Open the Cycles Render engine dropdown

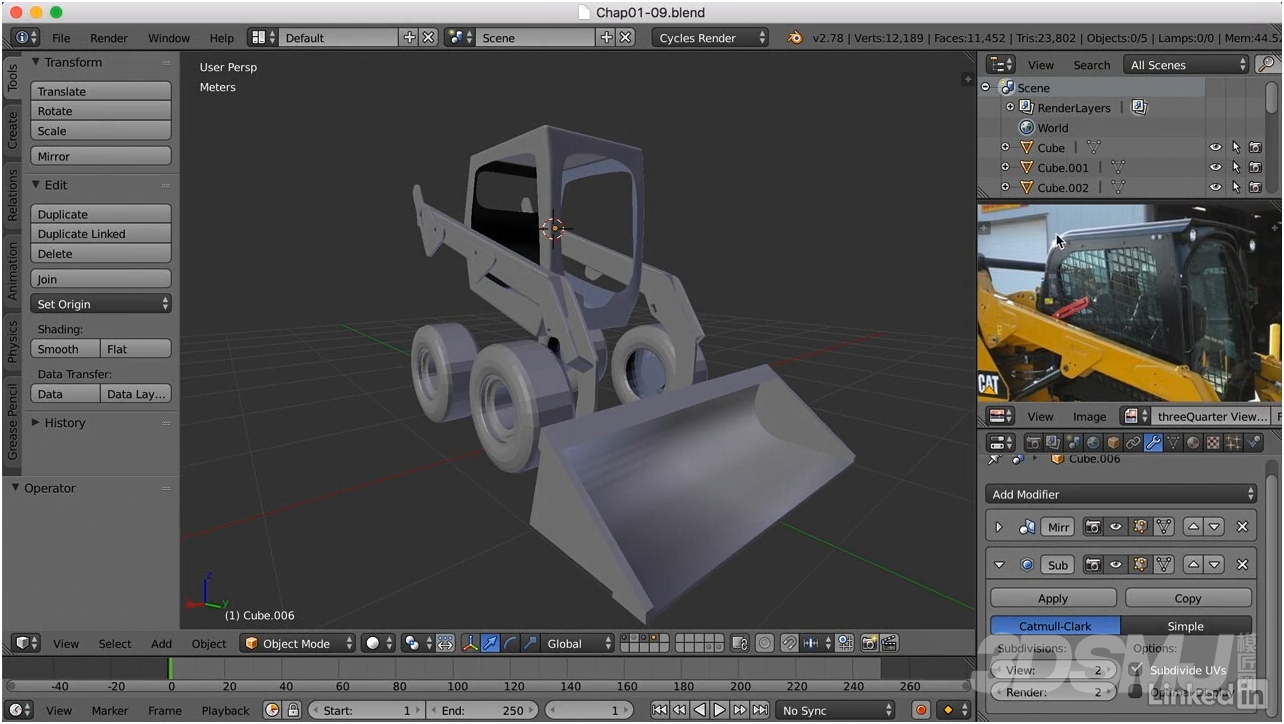(x=710, y=38)
